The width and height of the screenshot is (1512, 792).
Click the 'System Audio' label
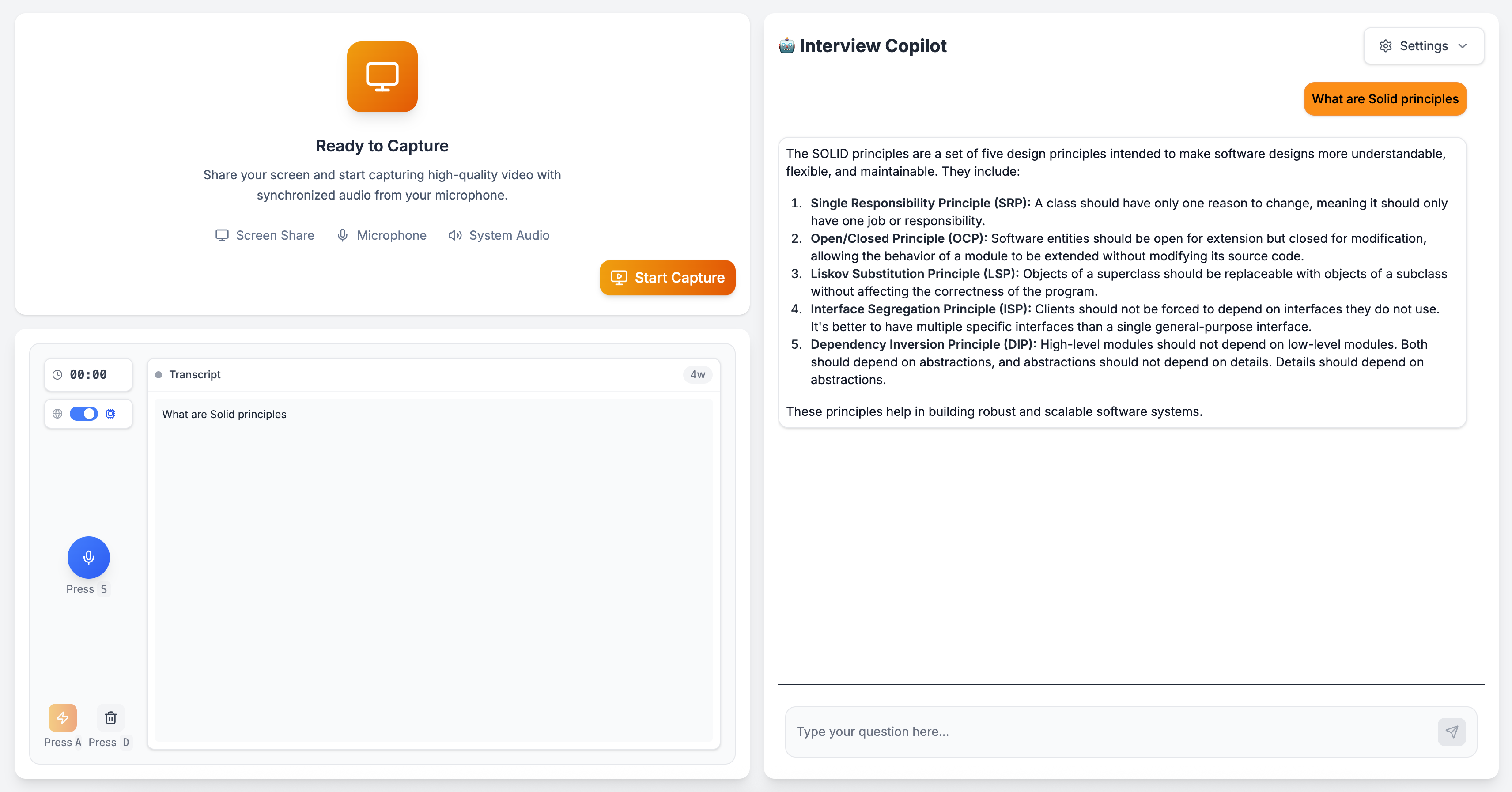[x=510, y=235]
